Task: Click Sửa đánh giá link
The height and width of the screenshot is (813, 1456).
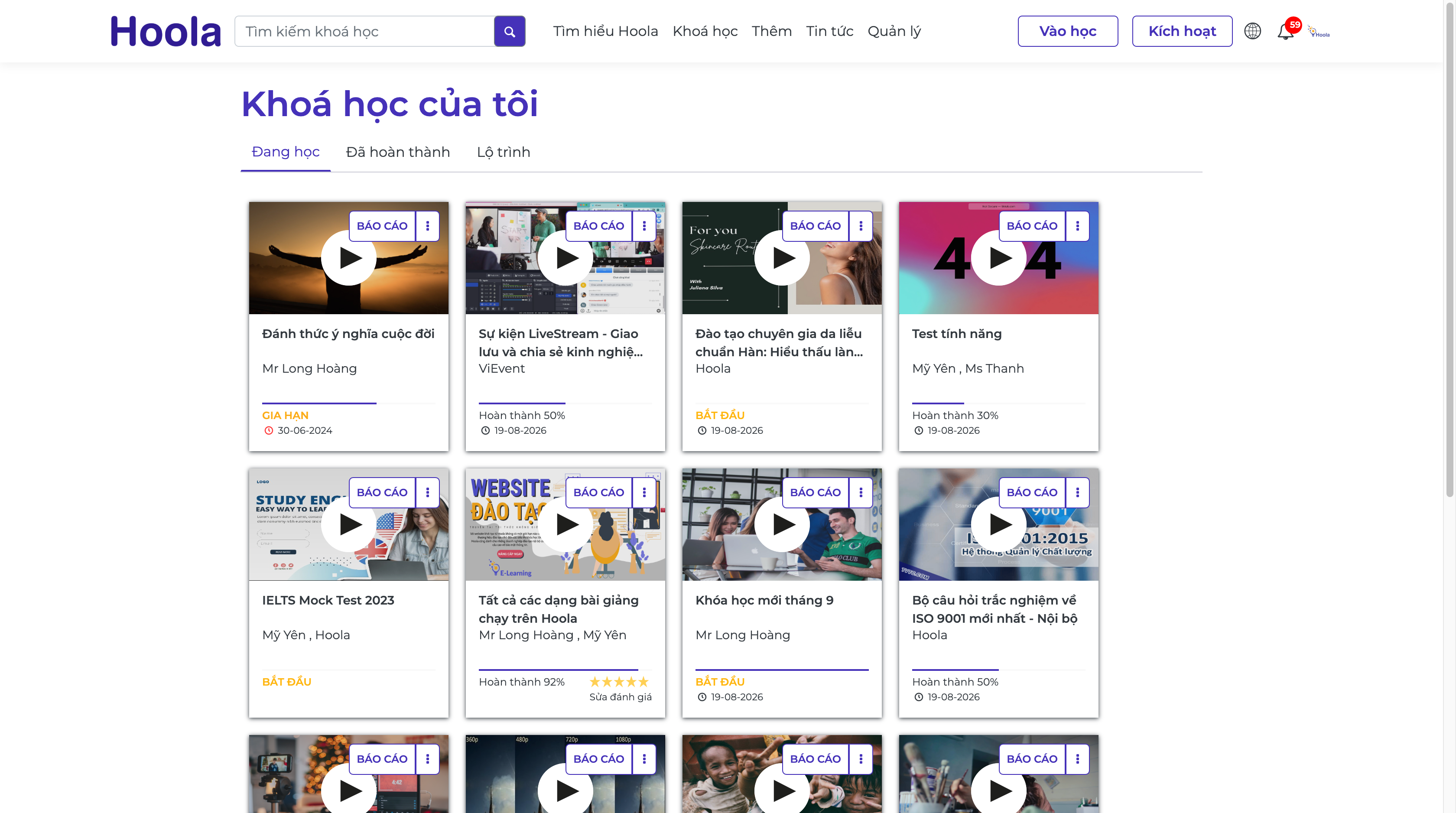Action: pos(620,697)
